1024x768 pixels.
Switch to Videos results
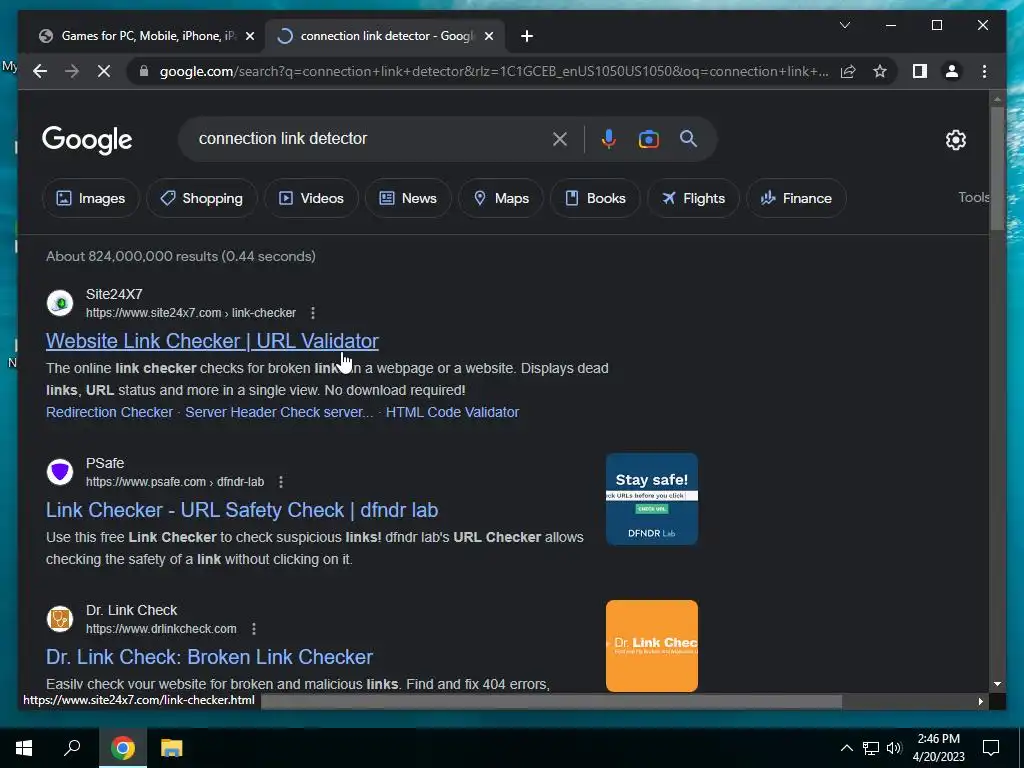pyautogui.click(x=312, y=198)
